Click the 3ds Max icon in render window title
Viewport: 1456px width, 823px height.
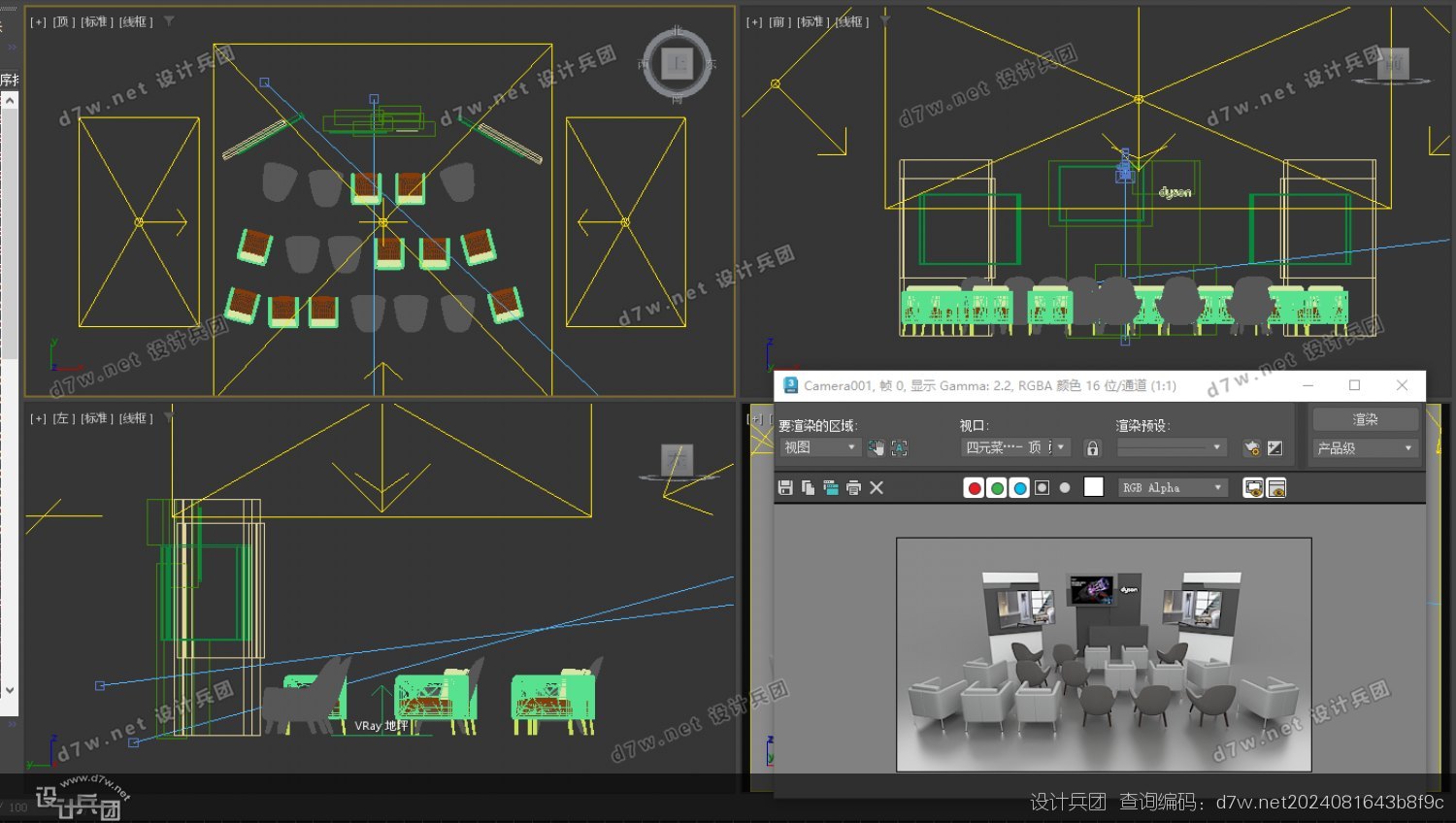click(790, 385)
